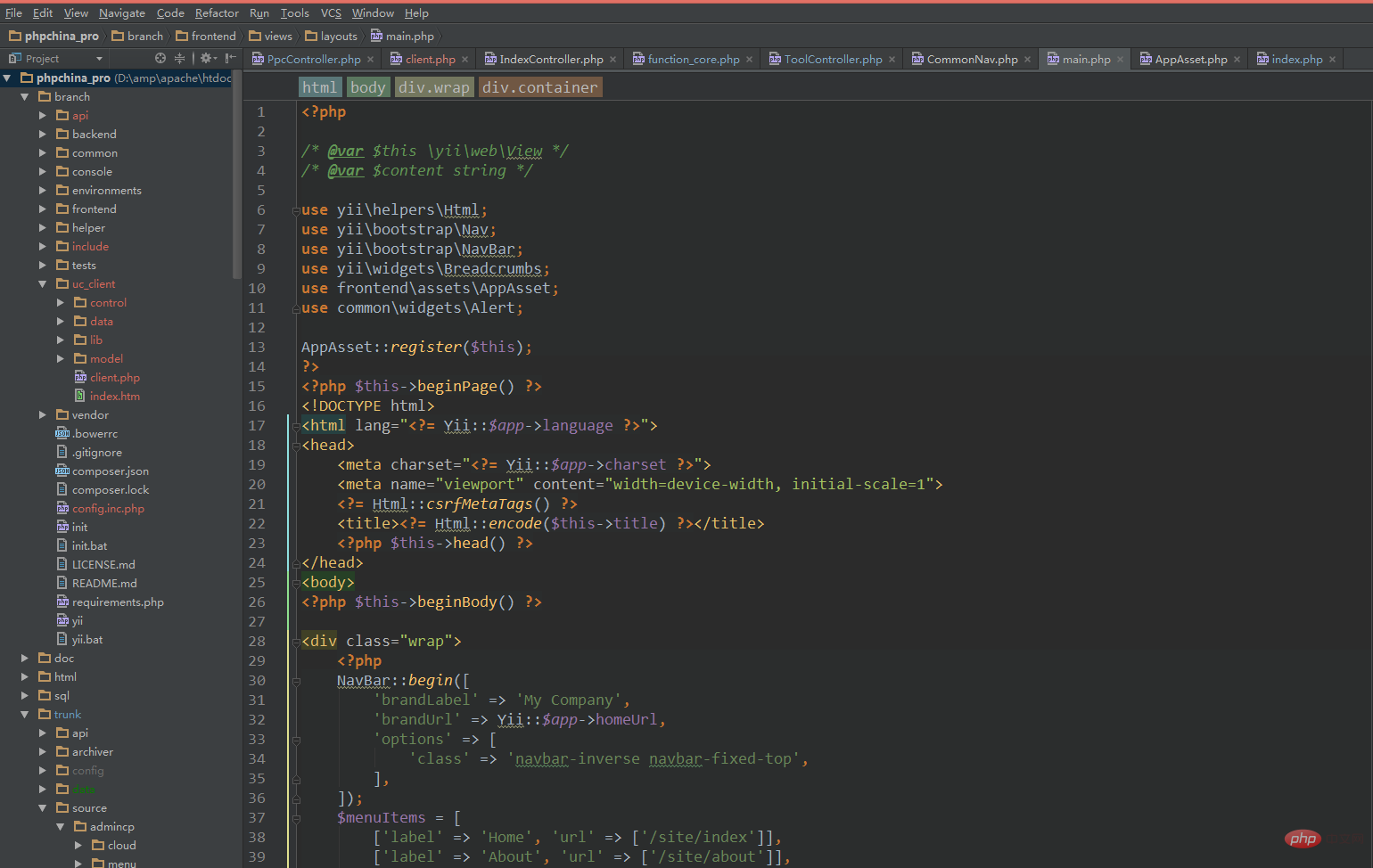
Task: Click line number 13 in the gutter
Action: click(x=257, y=347)
